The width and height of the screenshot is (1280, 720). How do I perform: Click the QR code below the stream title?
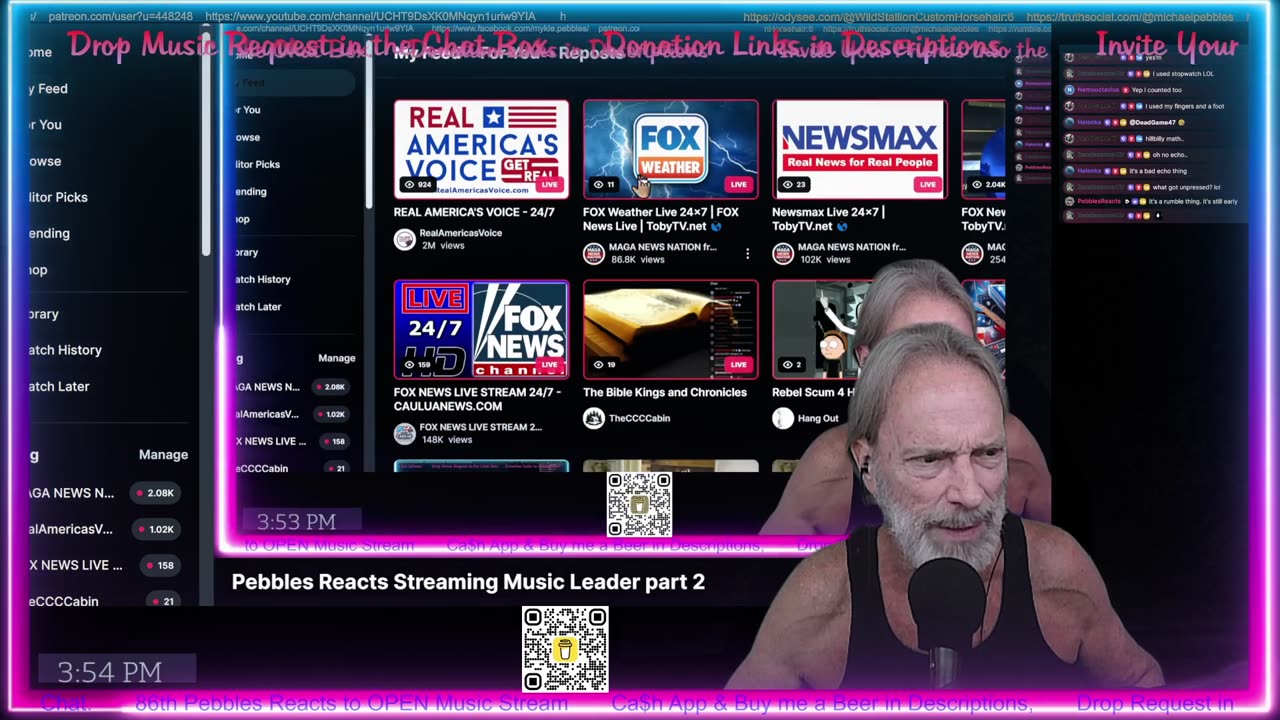pos(565,649)
